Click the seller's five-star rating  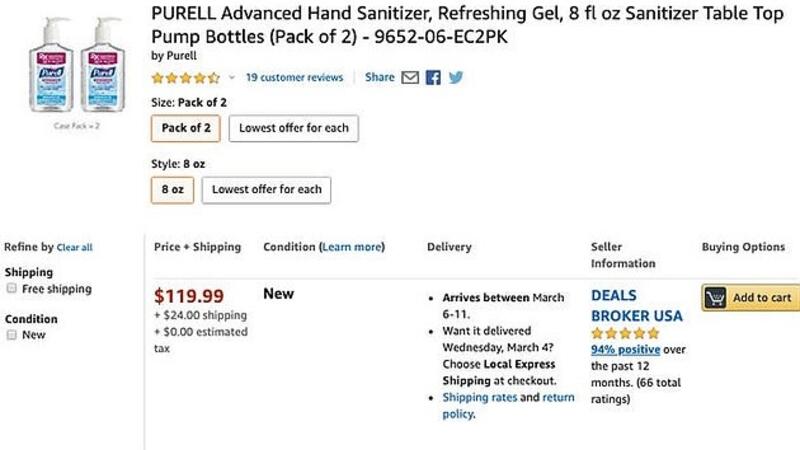point(625,333)
